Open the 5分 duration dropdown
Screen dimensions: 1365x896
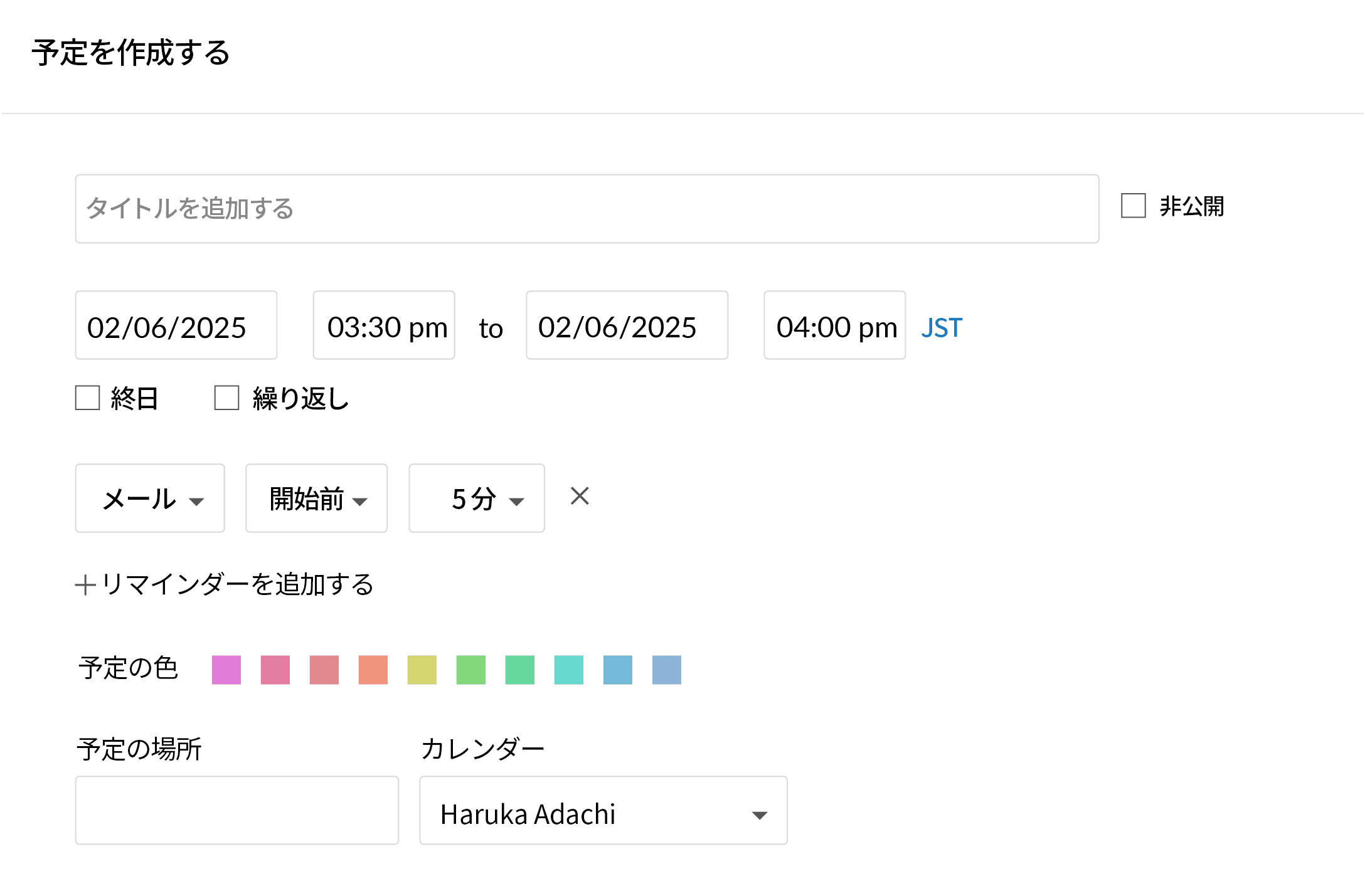pyautogui.click(x=476, y=498)
